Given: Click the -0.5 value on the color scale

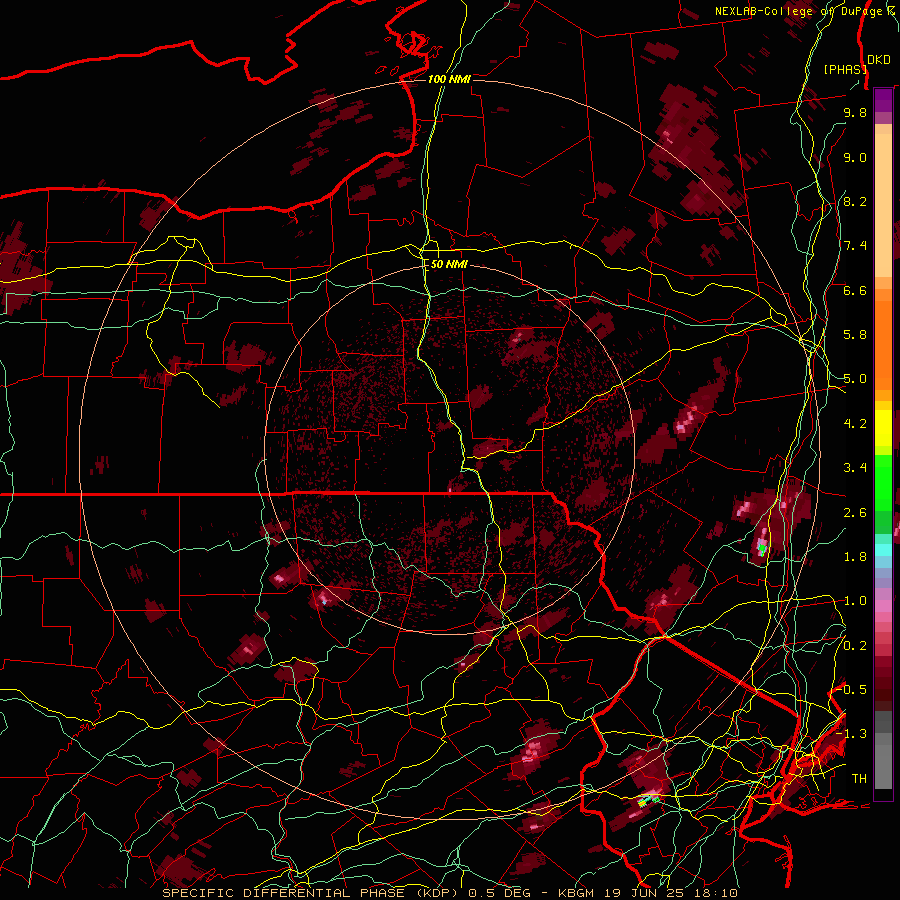Looking at the screenshot, I should click(x=852, y=689).
